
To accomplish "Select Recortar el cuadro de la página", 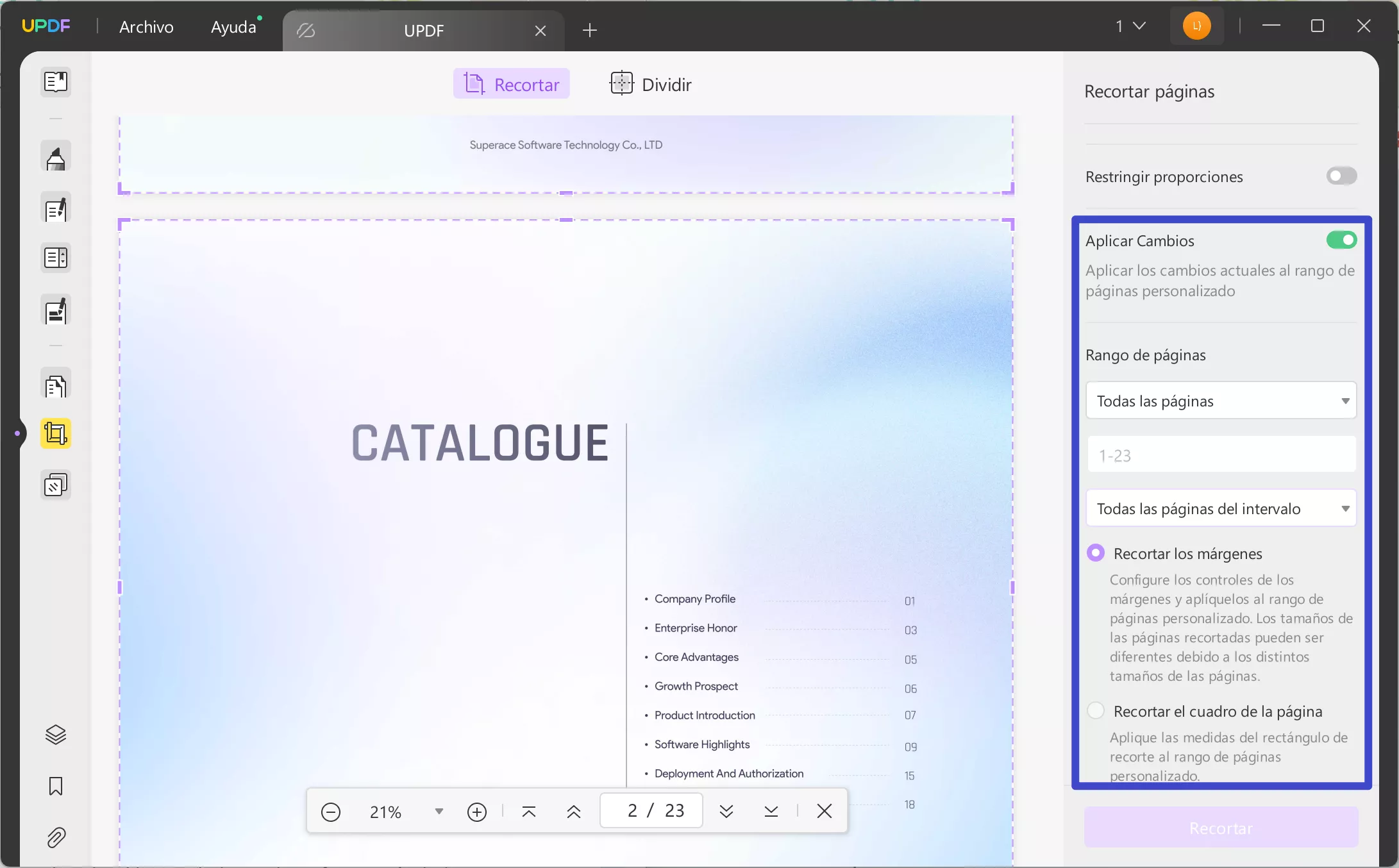I will [x=1096, y=711].
